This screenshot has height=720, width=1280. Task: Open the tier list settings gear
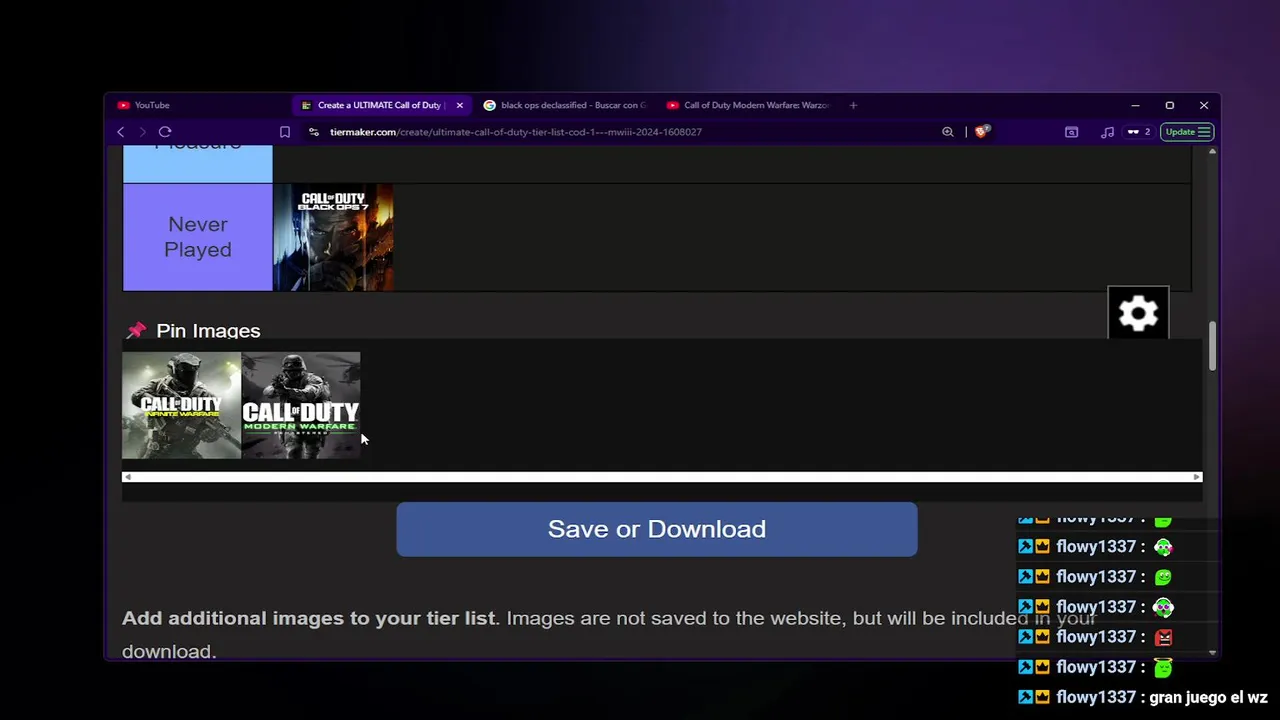1138,314
